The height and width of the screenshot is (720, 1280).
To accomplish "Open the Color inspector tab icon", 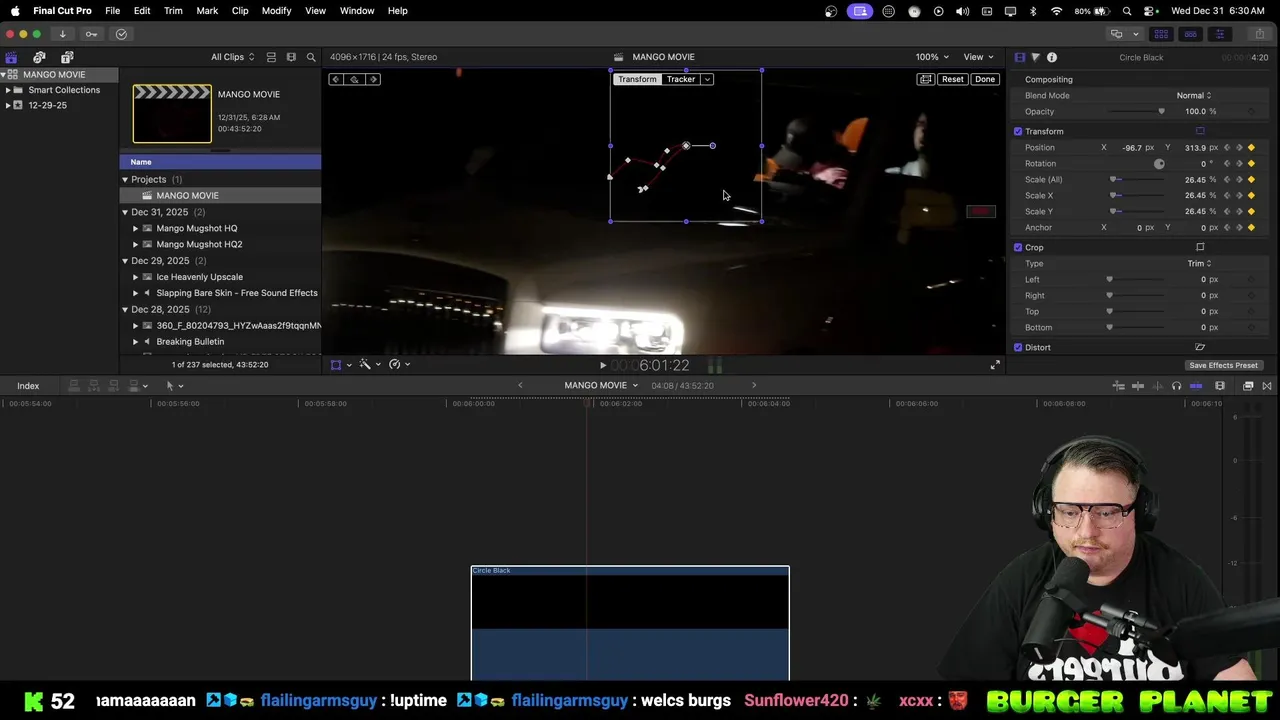I will click(x=1035, y=57).
